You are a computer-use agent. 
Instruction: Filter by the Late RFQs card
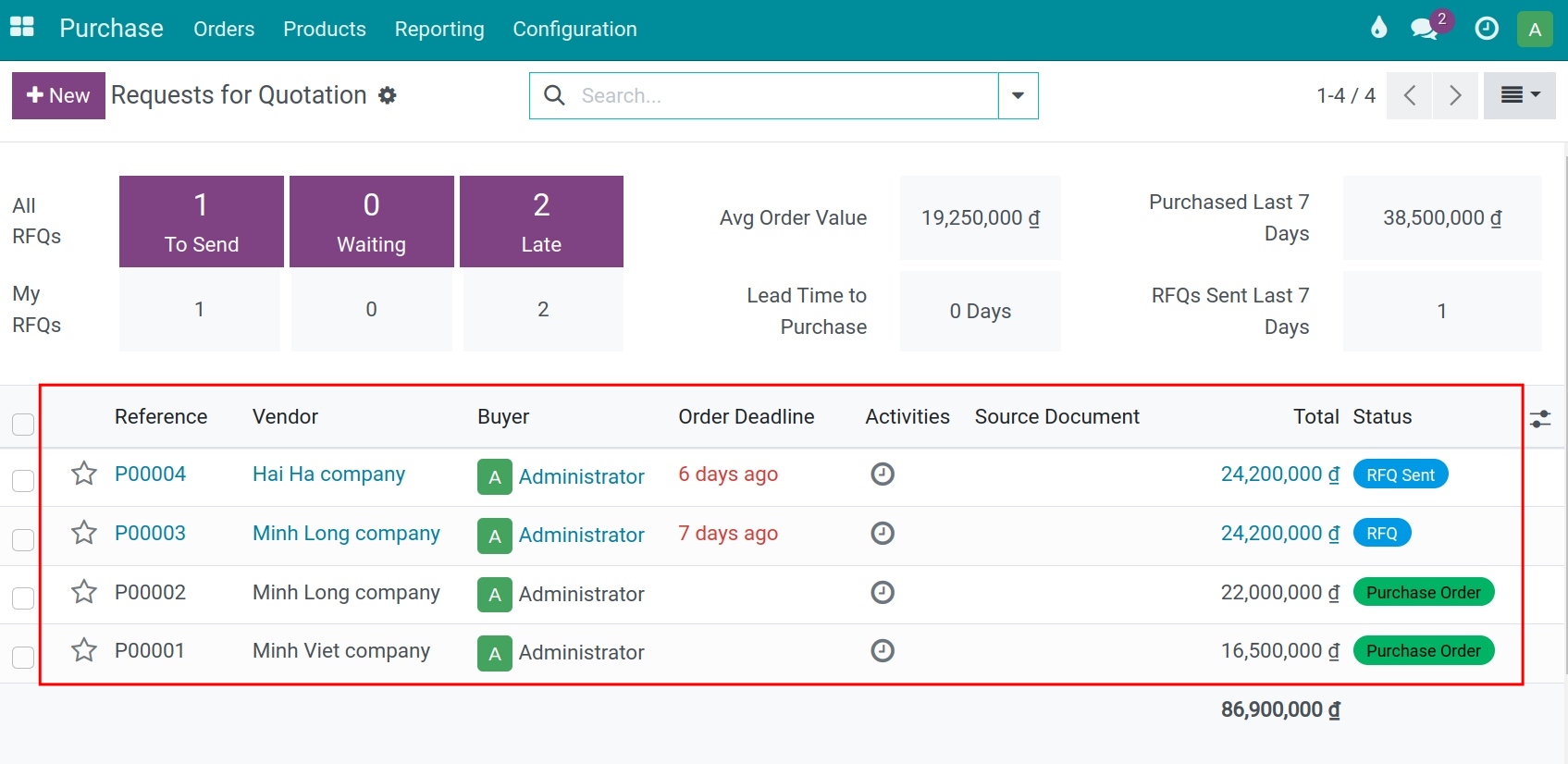click(x=541, y=222)
